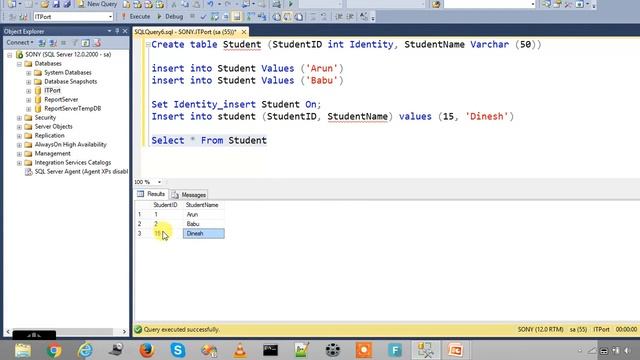Click the green Start arrow in top toolbar
Screen dimensions: 640x360
tap(291, 4)
